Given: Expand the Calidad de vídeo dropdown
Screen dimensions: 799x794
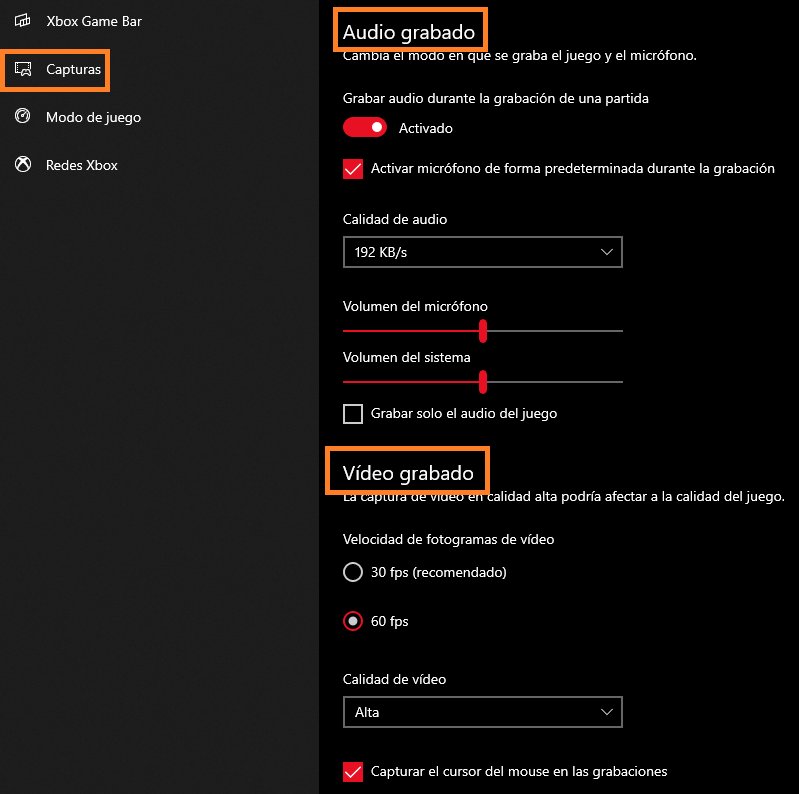Looking at the screenshot, I should tap(482, 712).
